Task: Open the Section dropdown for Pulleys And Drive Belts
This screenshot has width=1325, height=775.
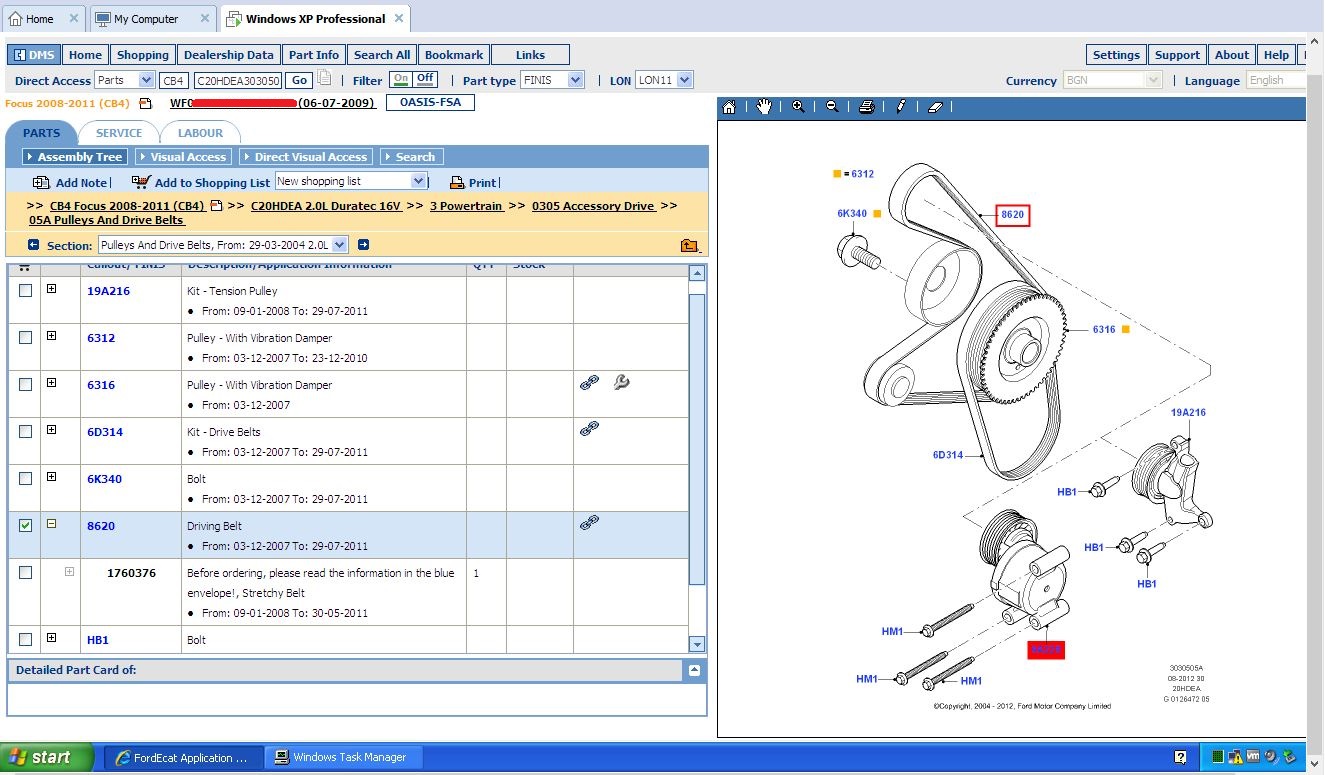Action: click(340, 245)
